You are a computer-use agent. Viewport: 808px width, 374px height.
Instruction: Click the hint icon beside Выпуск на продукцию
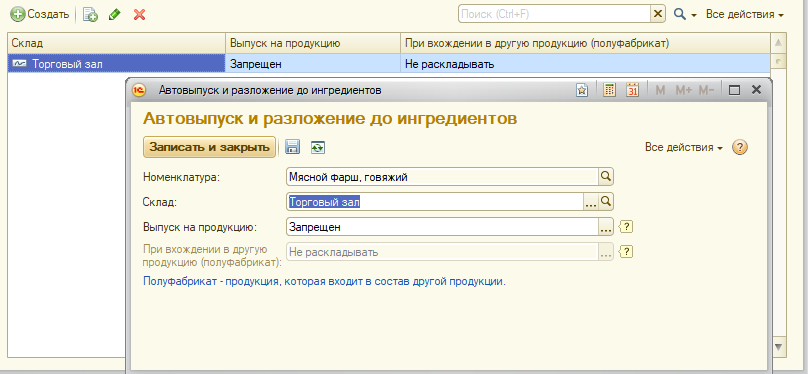[x=626, y=227]
